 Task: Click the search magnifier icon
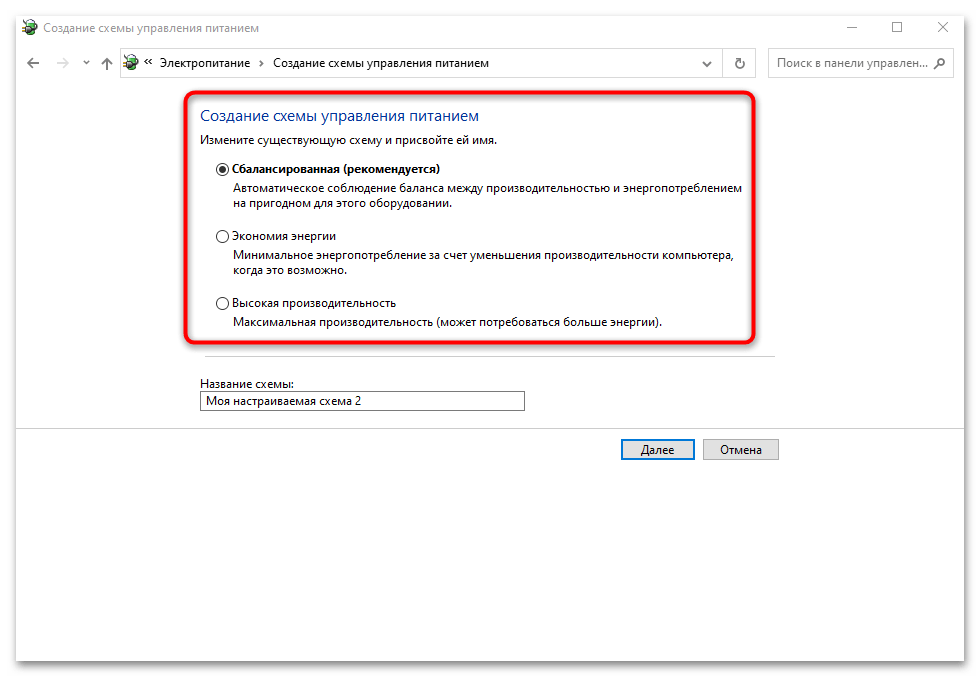click(939, 63)
